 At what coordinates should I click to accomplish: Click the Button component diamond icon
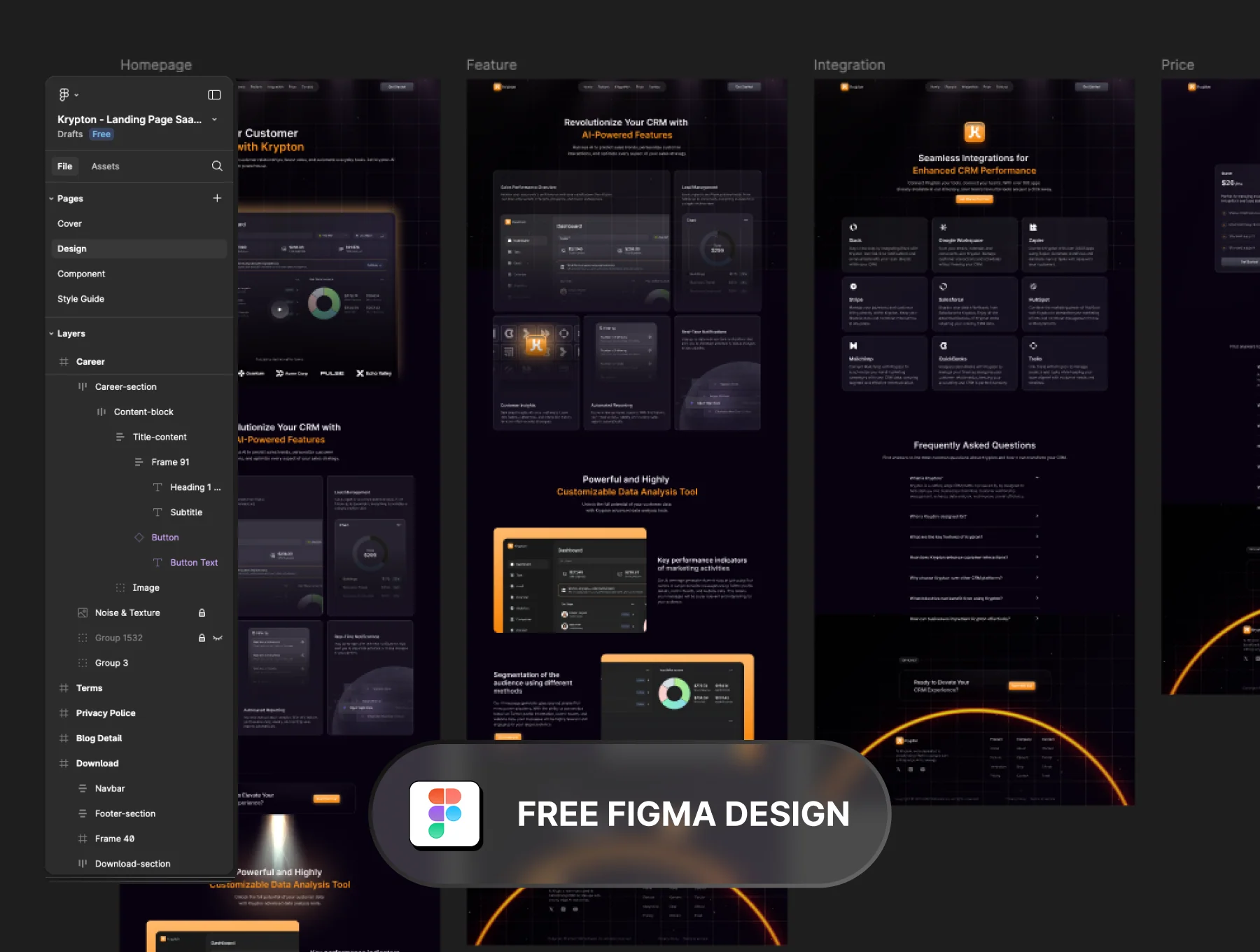139,538
